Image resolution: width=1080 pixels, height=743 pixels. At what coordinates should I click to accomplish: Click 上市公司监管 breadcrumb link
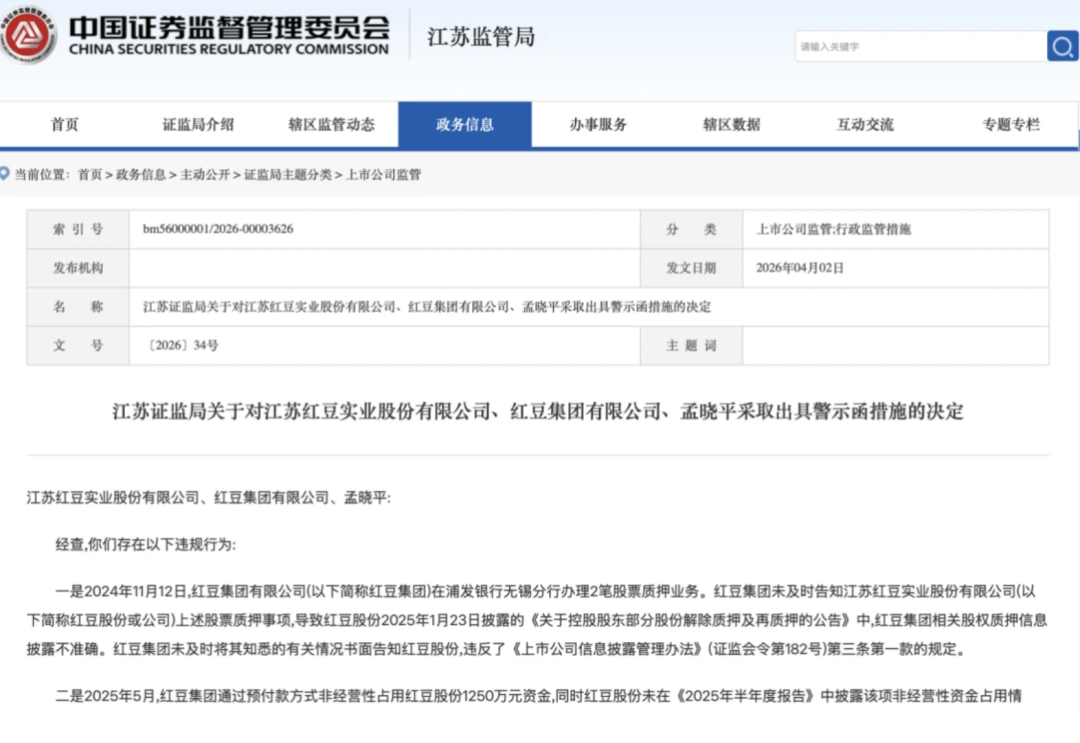tap(383, 175)
